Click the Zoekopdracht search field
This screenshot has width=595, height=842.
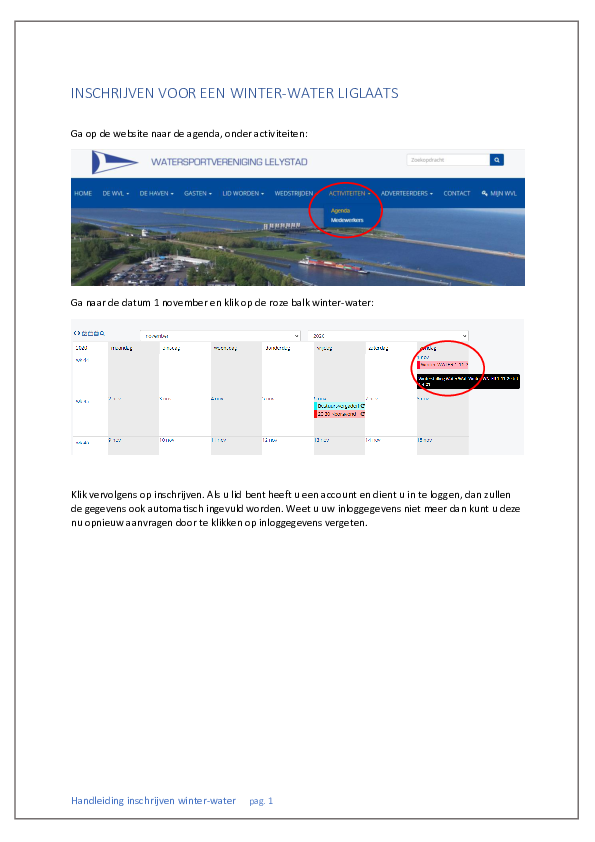point(448,159)
